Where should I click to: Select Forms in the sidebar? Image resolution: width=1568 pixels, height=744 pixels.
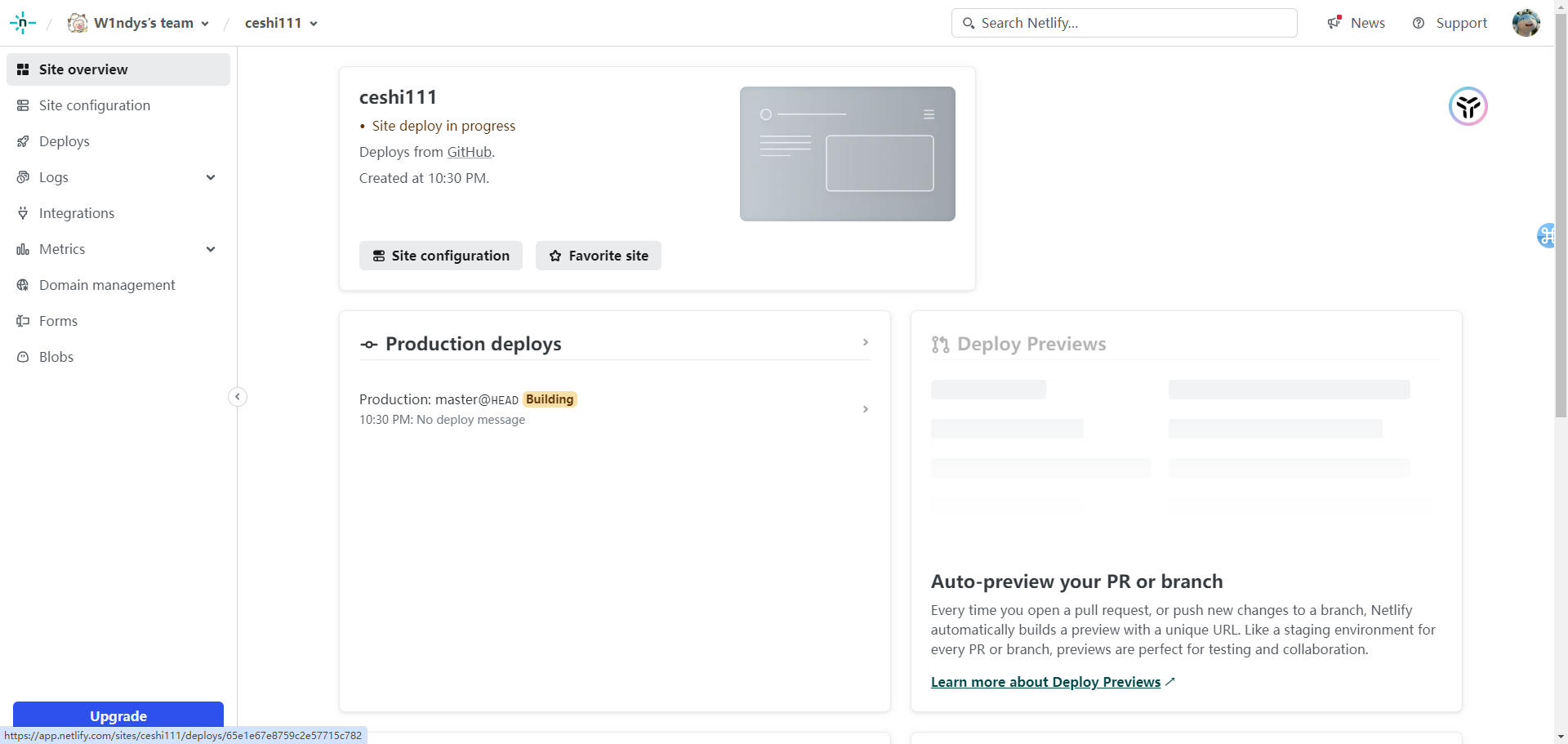(x=58, y=321)
